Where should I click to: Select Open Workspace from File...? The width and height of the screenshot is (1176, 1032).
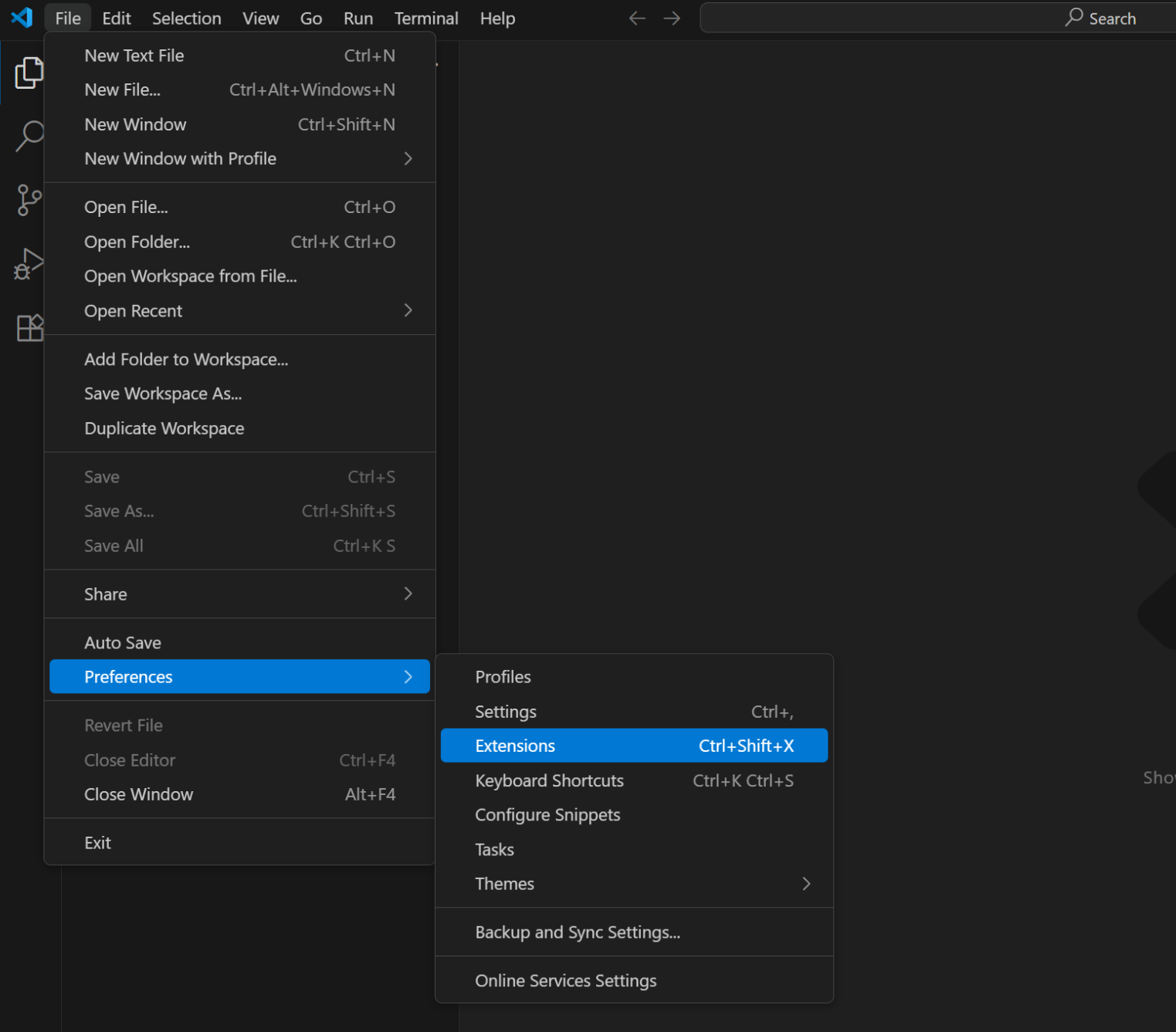click(x=239, y=276)
